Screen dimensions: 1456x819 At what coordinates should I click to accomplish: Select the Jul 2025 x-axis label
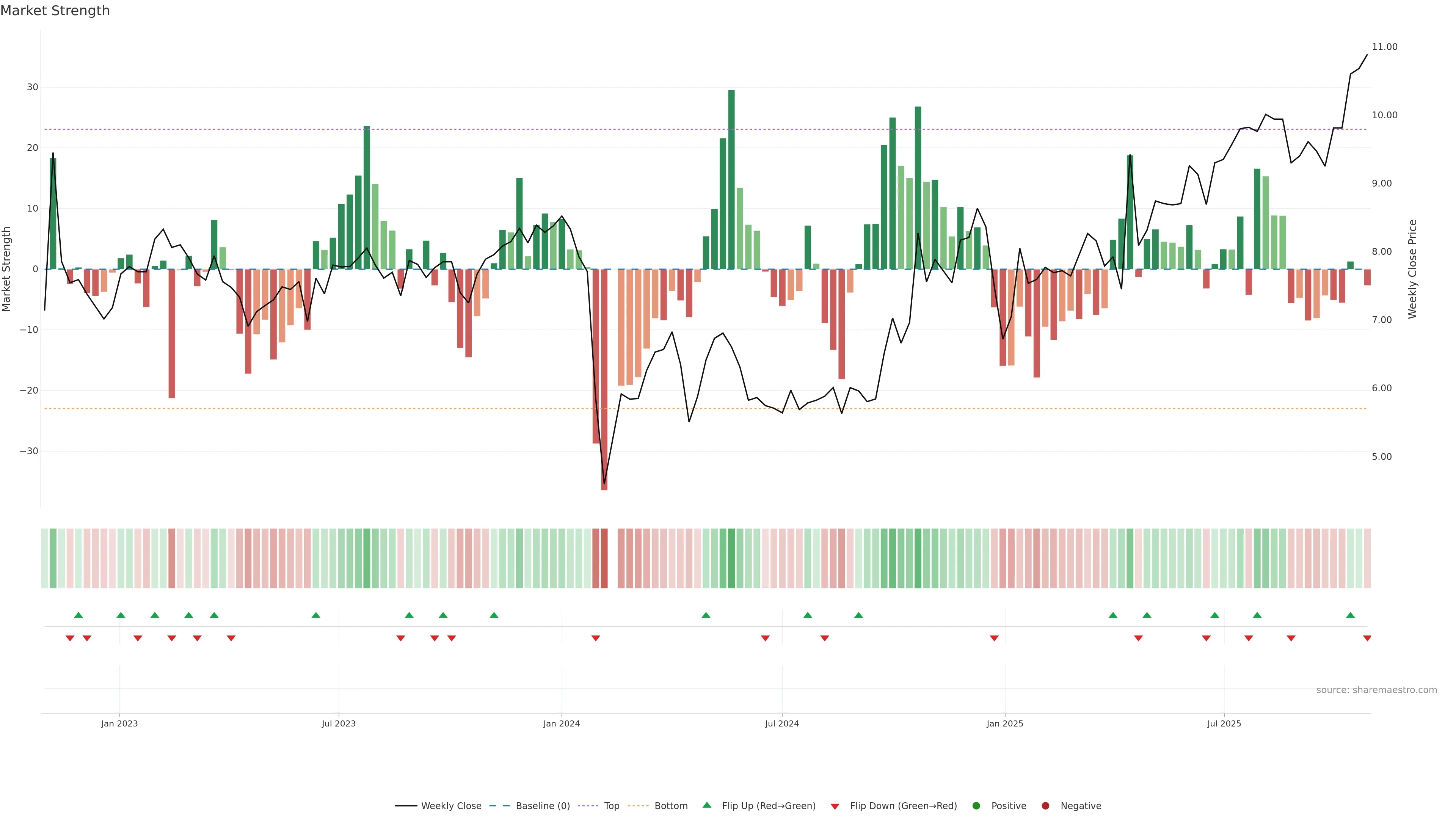tap(1224, 723)
